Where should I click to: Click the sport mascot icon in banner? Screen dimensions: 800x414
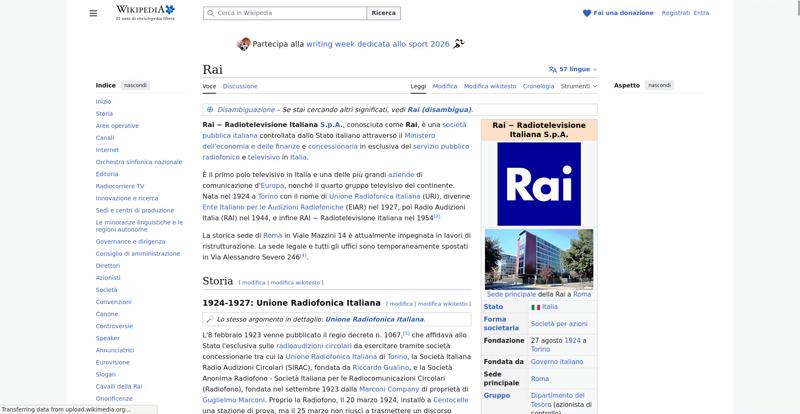pyautogui.click(x=244, y=44)
